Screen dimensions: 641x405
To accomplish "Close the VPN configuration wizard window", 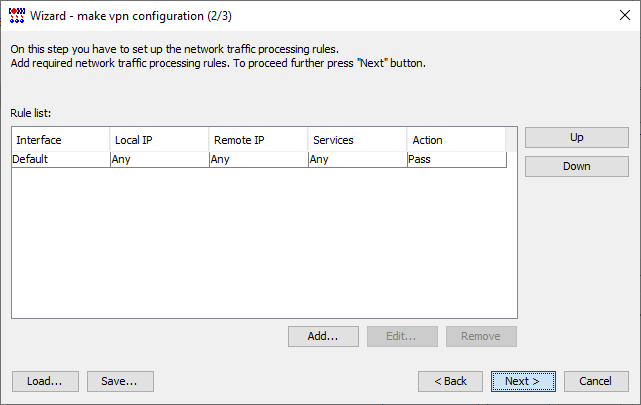I will (624, 16).
